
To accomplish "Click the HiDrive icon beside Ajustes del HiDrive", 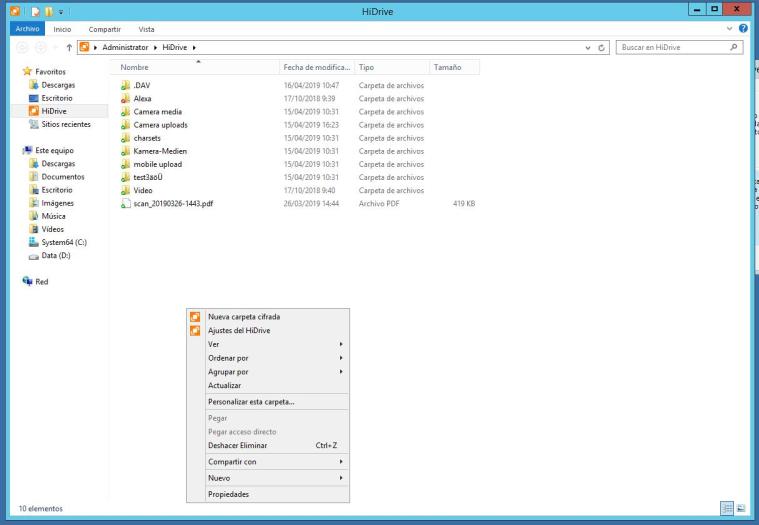I will pos(195,330).
